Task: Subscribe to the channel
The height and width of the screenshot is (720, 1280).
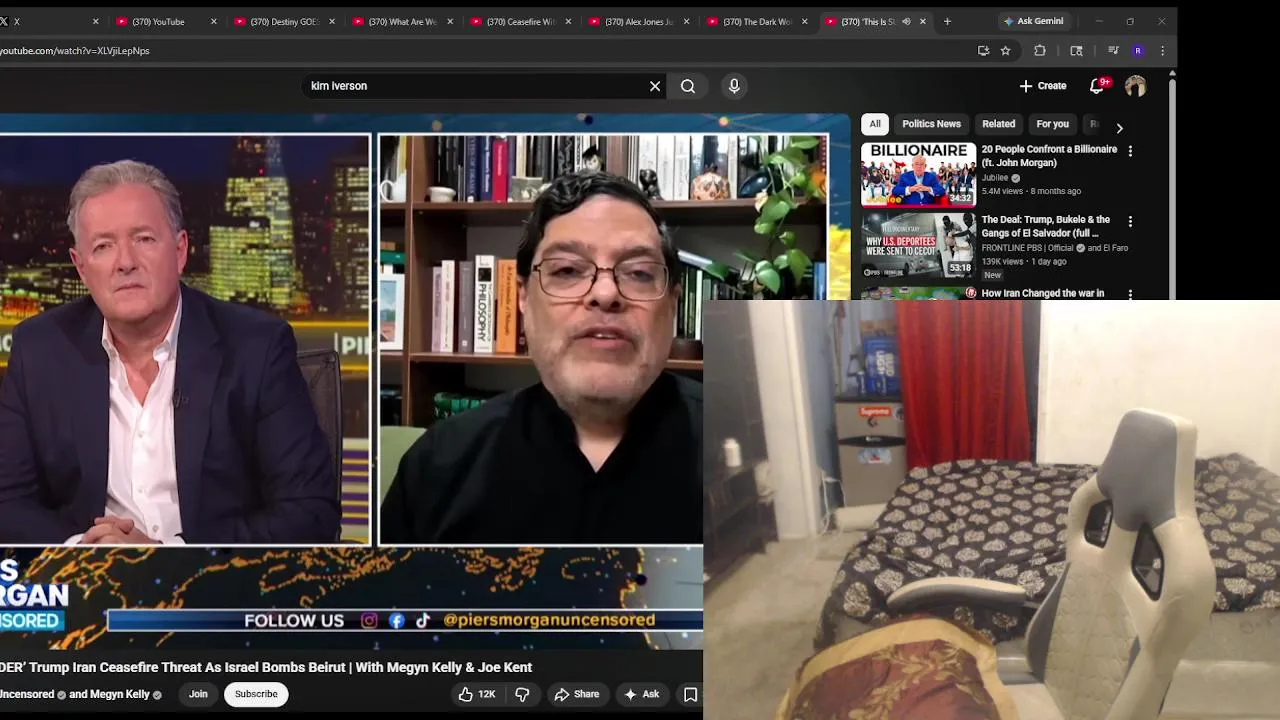Action: point(256,694)
